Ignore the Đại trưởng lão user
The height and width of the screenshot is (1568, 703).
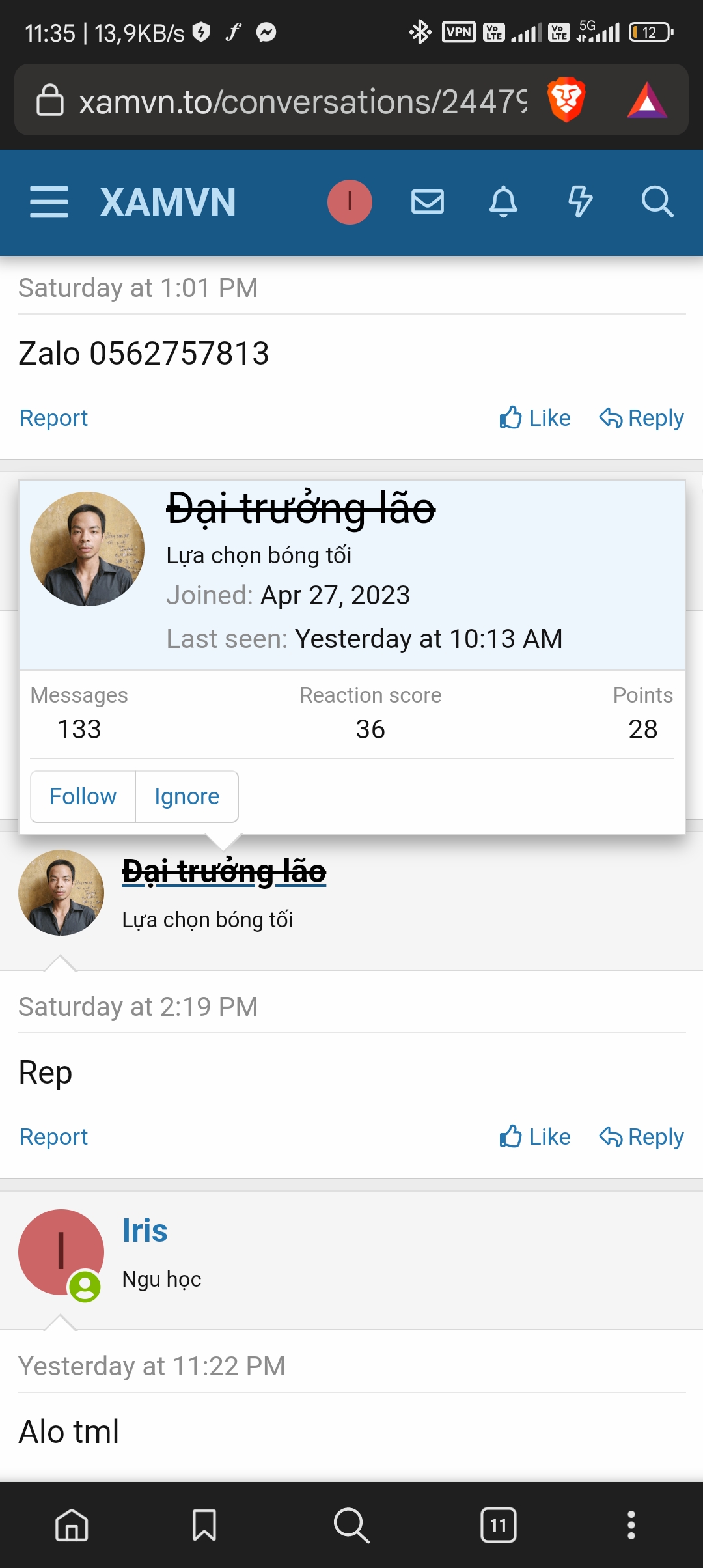[187, 796]
